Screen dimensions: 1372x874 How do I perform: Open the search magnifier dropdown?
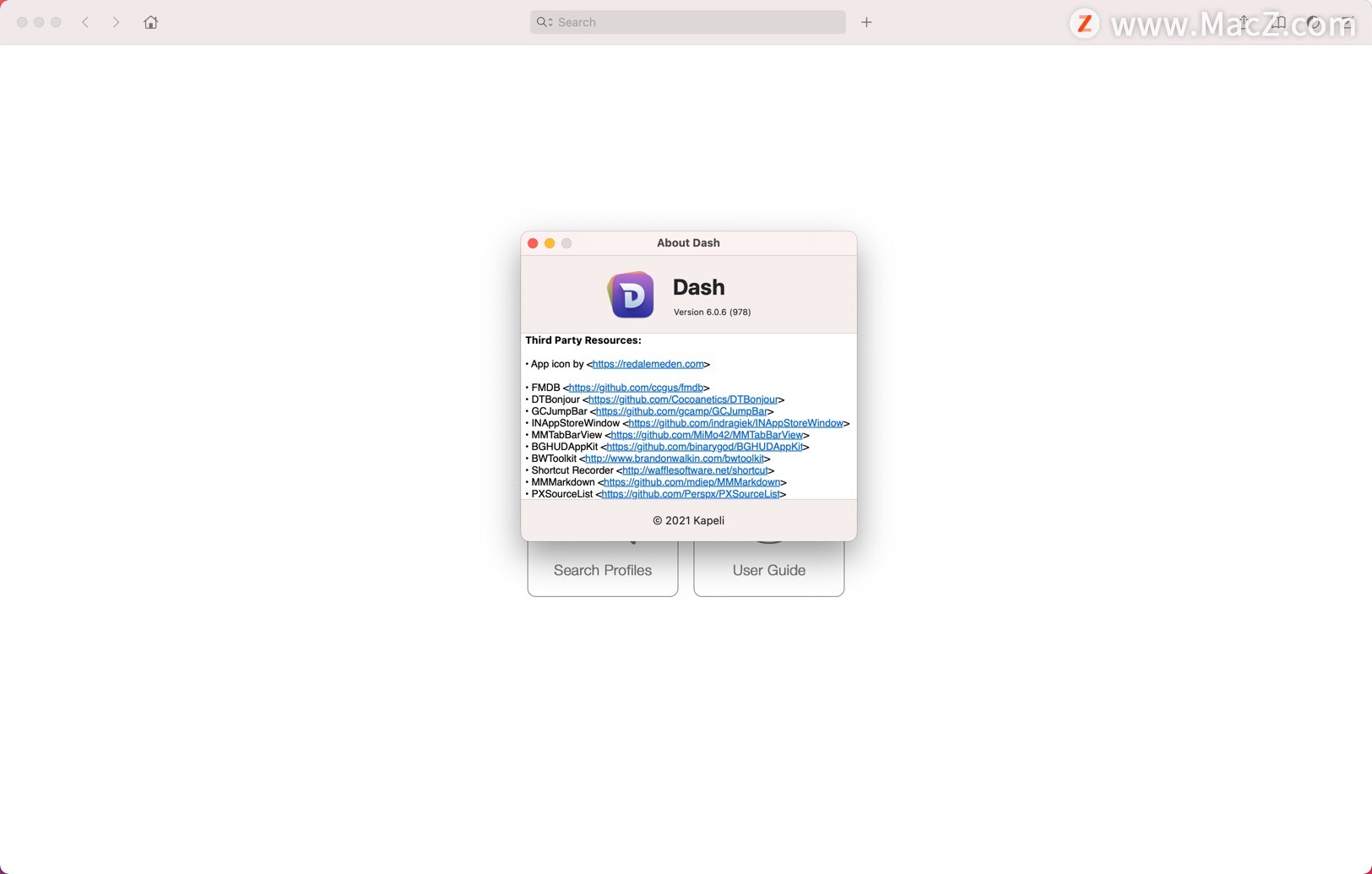pos(545,22)
